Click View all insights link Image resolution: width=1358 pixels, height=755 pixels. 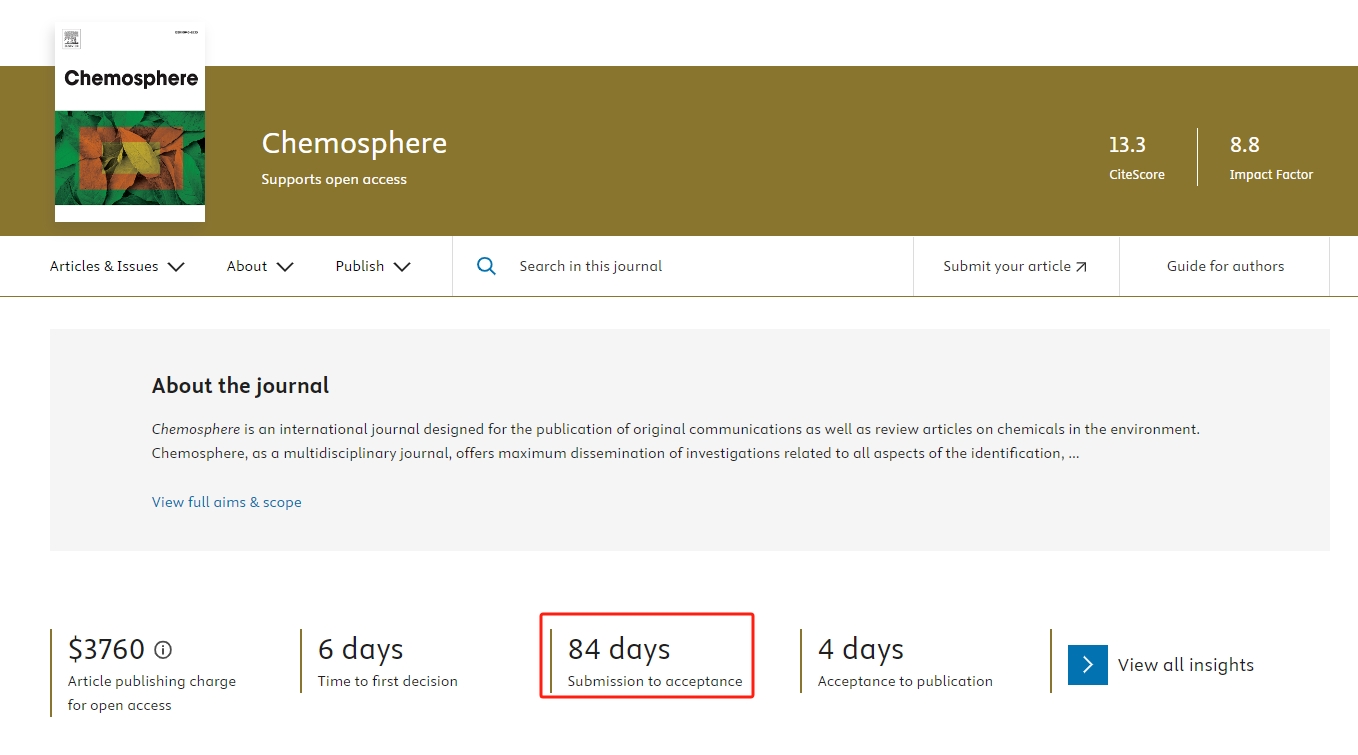[1186, 665]
